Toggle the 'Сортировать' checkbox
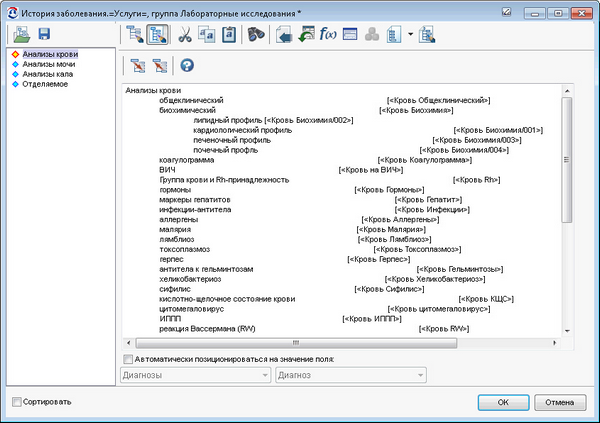The height and width of the screenshot is (423, 600). (16, 402)
